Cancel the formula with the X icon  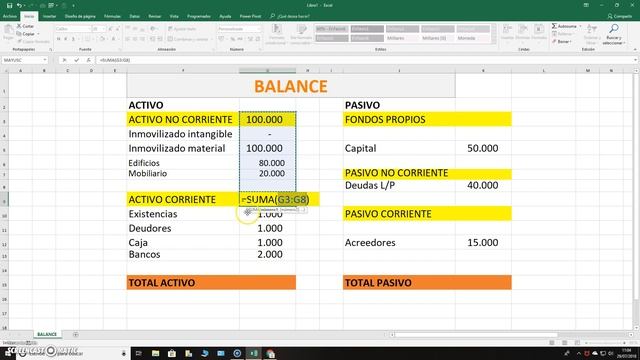pyautogui.click(x=64, y=60)
